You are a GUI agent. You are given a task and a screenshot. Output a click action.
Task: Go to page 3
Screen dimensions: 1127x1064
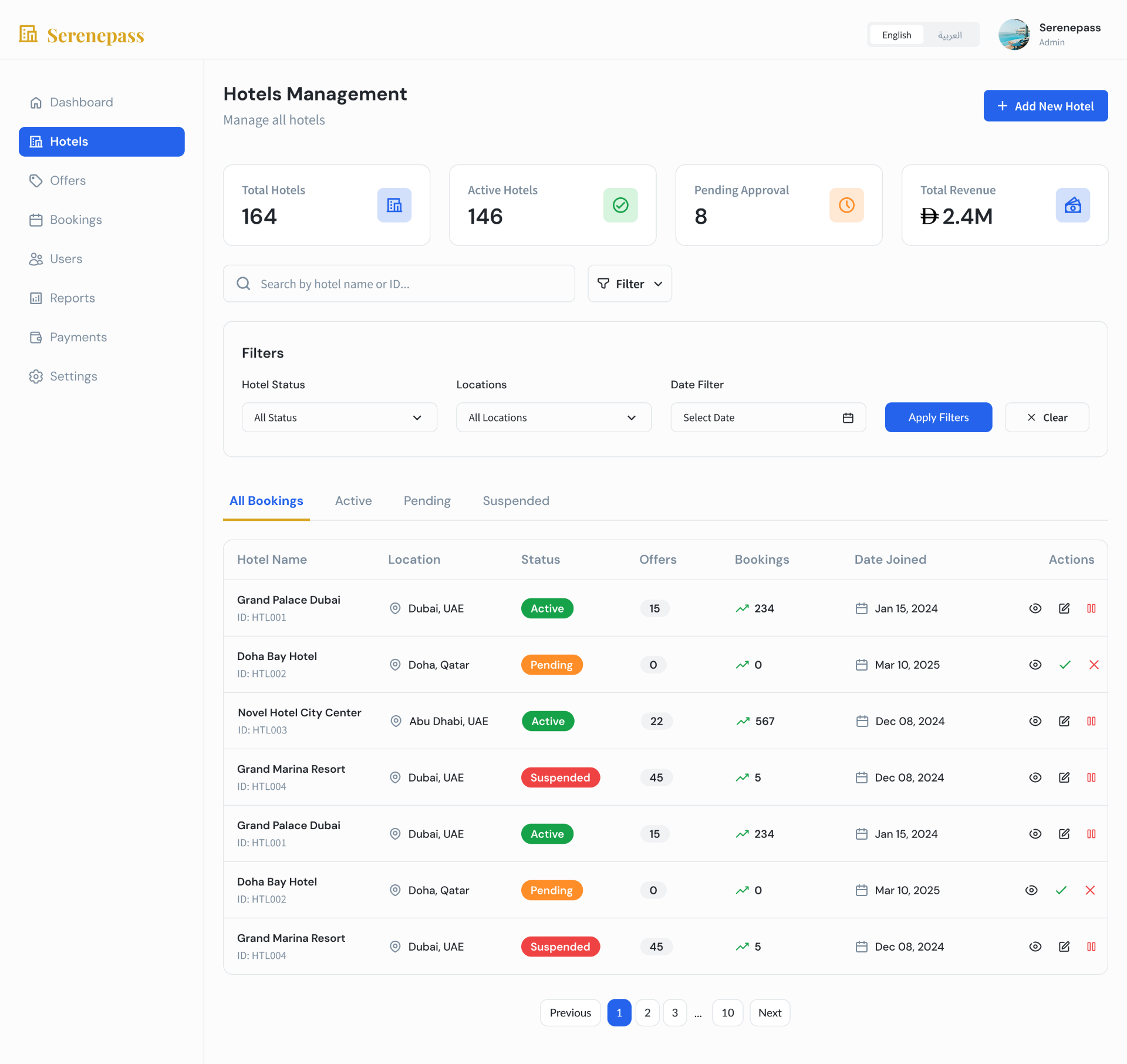(675, 1013)
